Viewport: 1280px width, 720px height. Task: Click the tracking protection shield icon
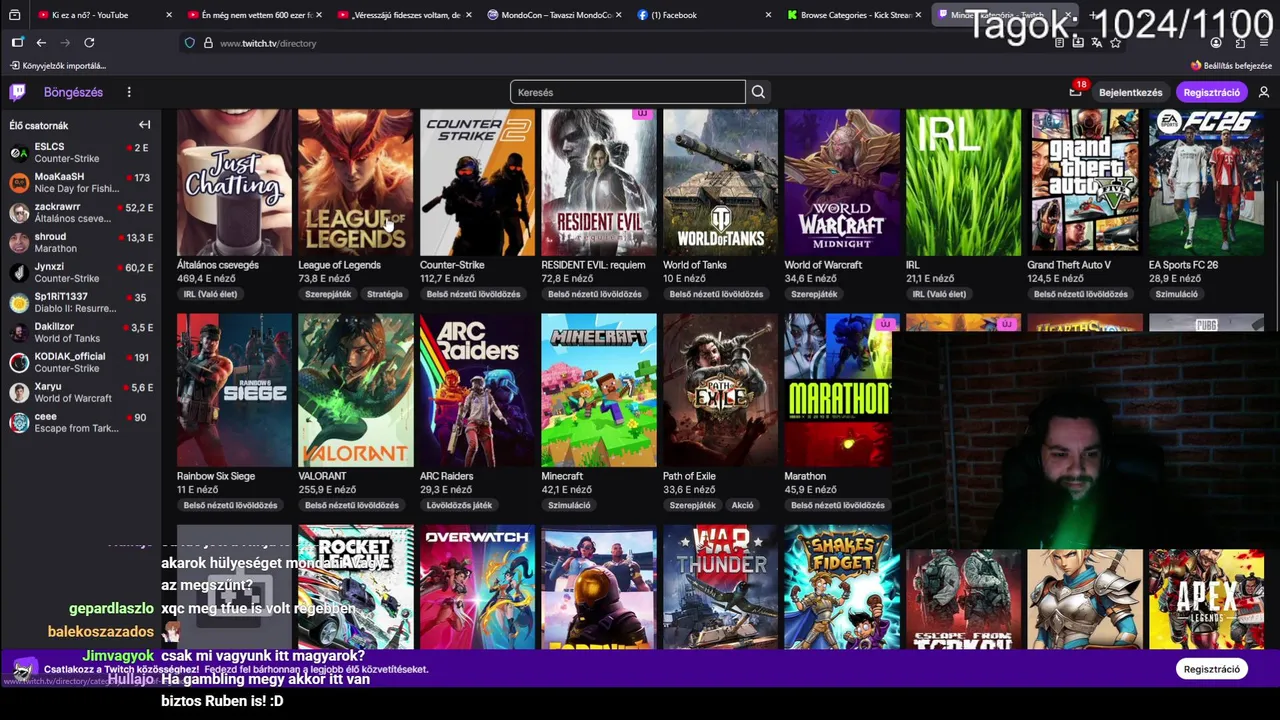pos(190,43)
